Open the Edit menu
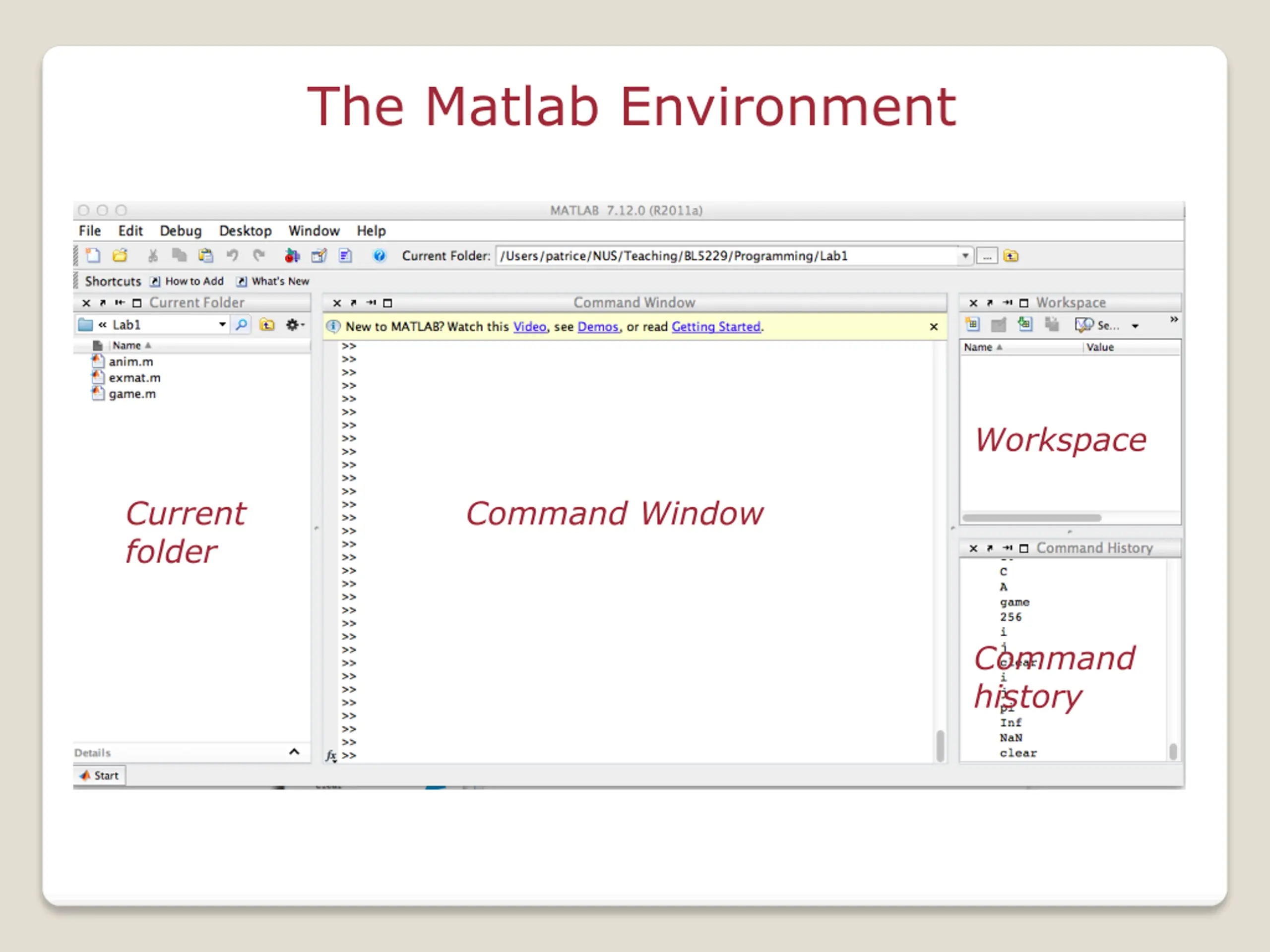 pos(130,231)
